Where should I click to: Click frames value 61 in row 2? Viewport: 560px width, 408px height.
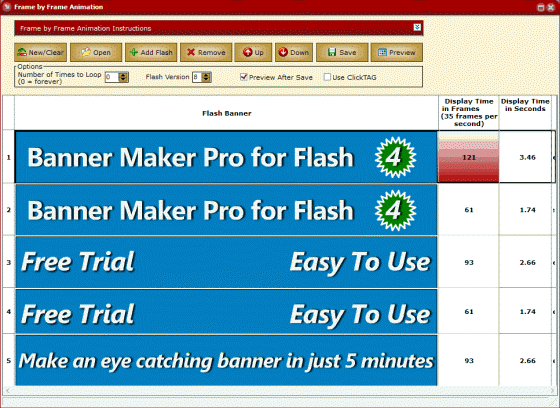469,210
